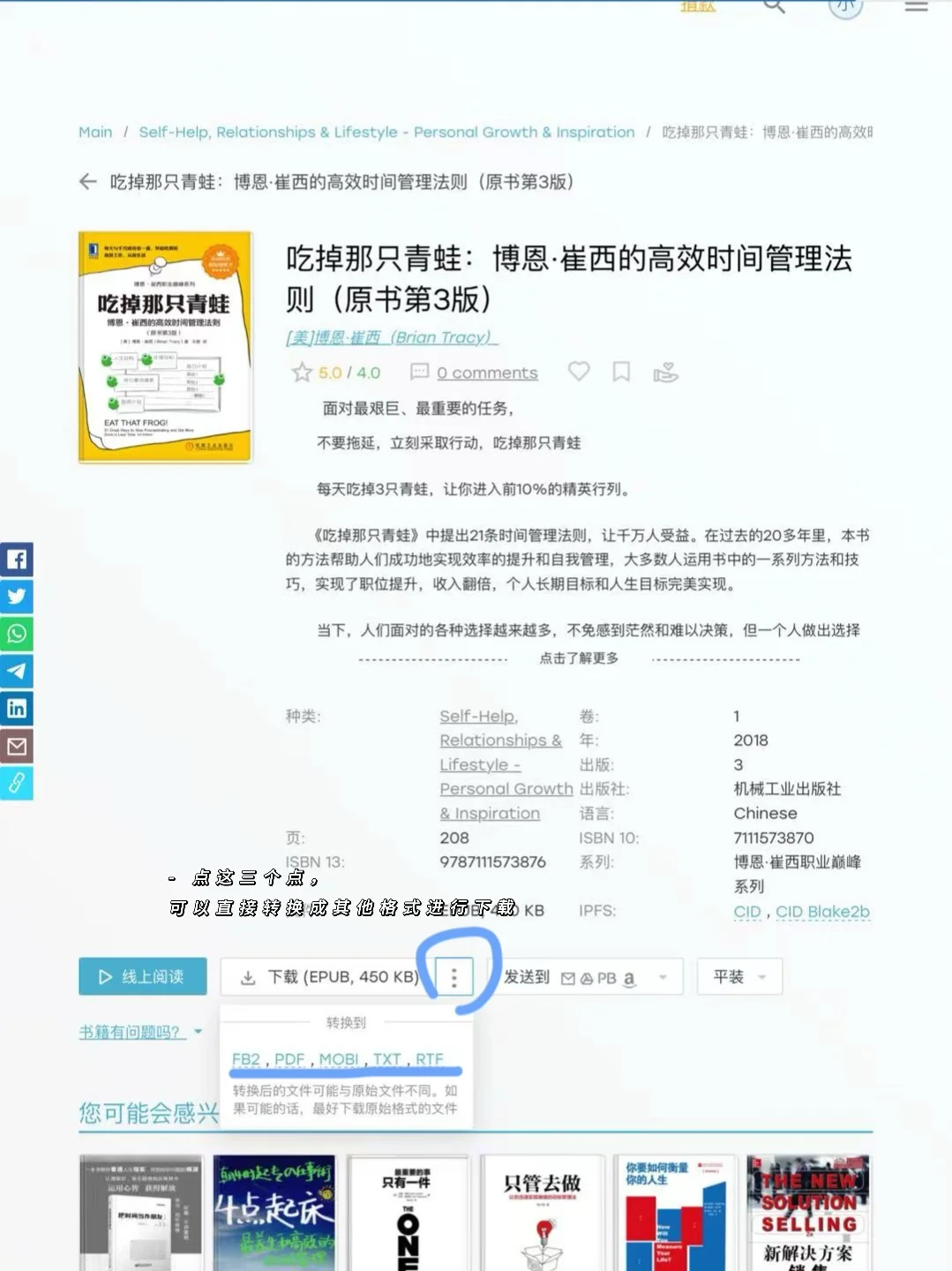Click ISBN 13 value 9787111573876
The height and width of the screenshot is (1271, 952).
point(492,862)
